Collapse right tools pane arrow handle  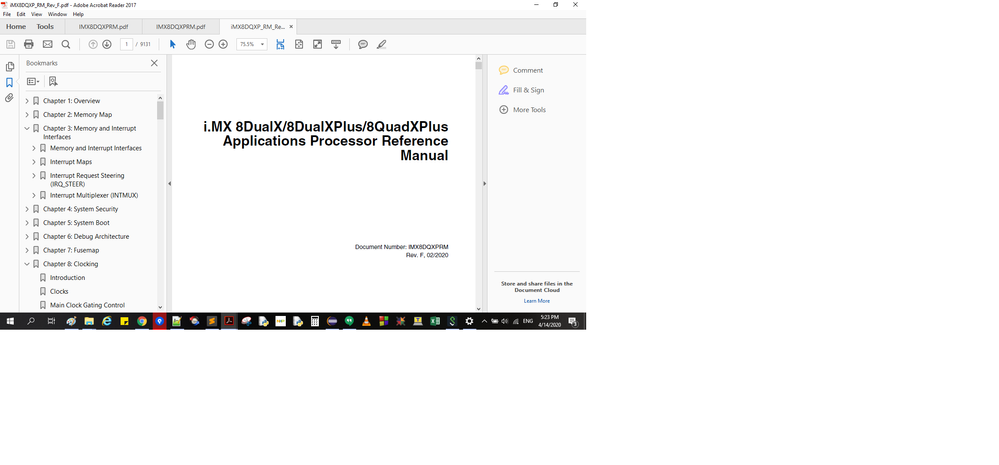pos(484,183)
